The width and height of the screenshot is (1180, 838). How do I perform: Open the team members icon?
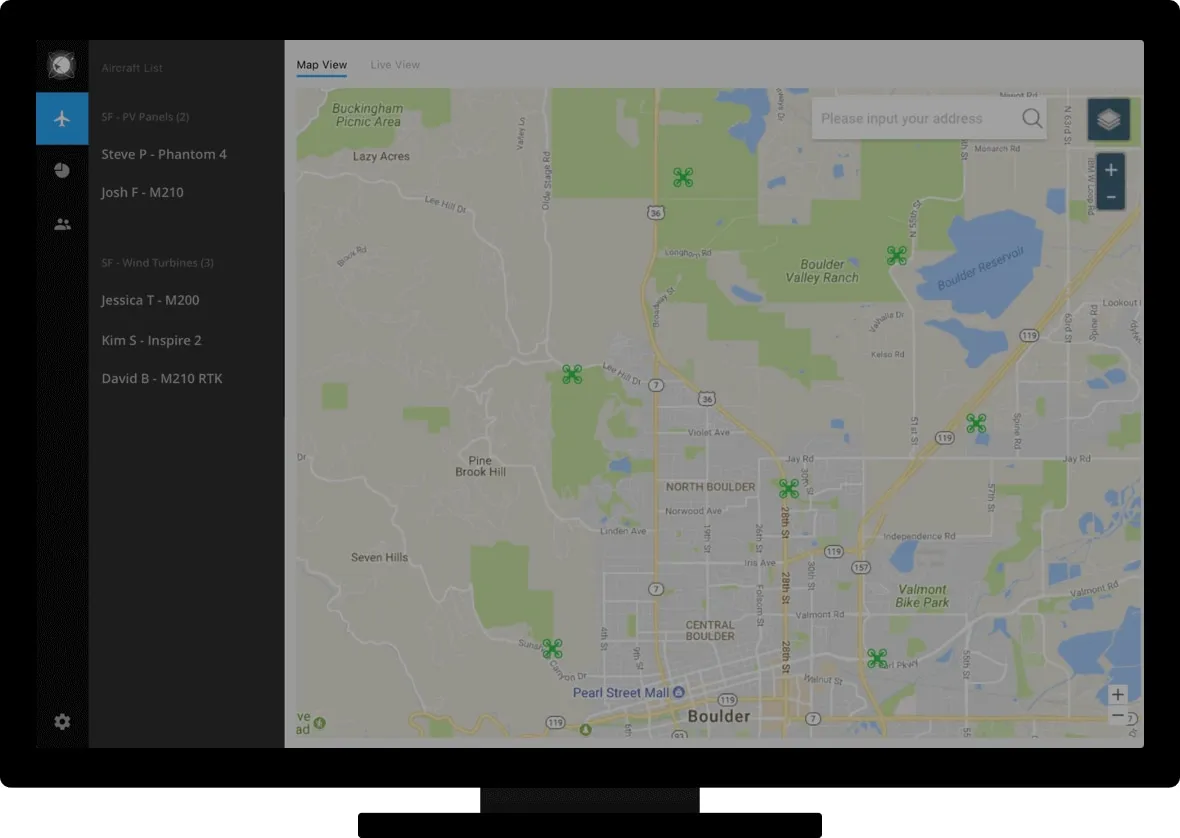pos(62,224)
